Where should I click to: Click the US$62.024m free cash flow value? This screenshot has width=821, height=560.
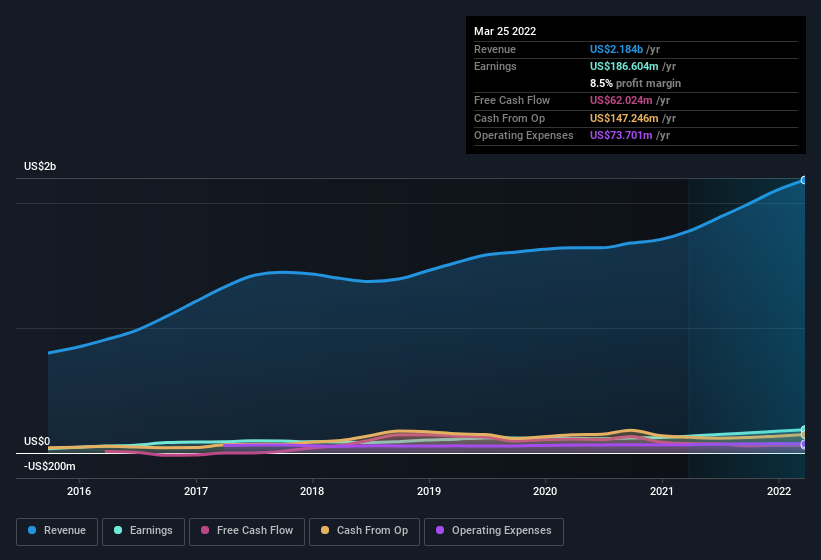click(x=621, y=100)
